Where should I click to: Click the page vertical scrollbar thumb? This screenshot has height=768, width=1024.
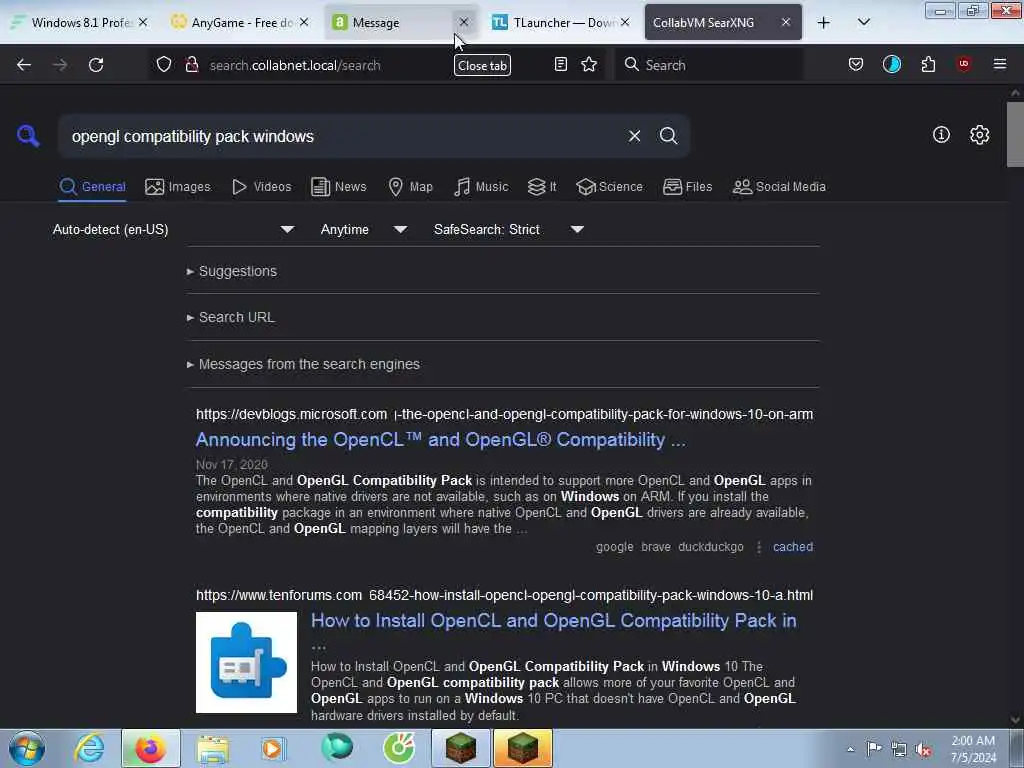[1015, 134]
